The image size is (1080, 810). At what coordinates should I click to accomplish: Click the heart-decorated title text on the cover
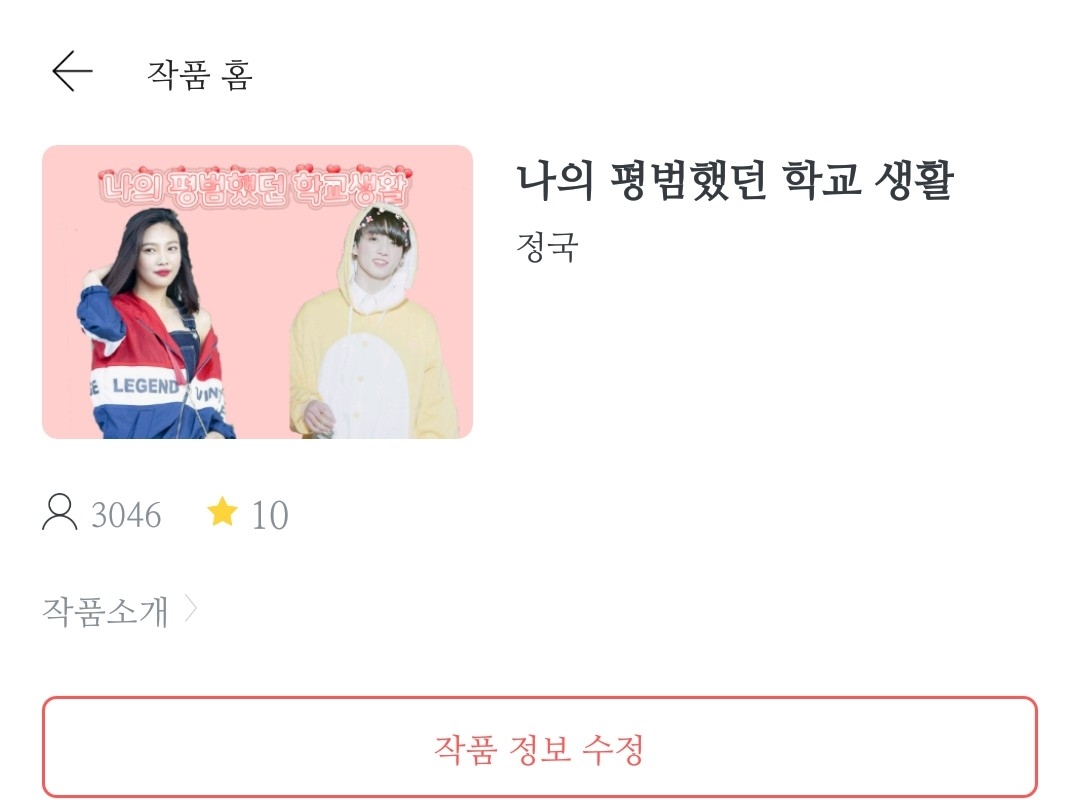pos(255,186)
